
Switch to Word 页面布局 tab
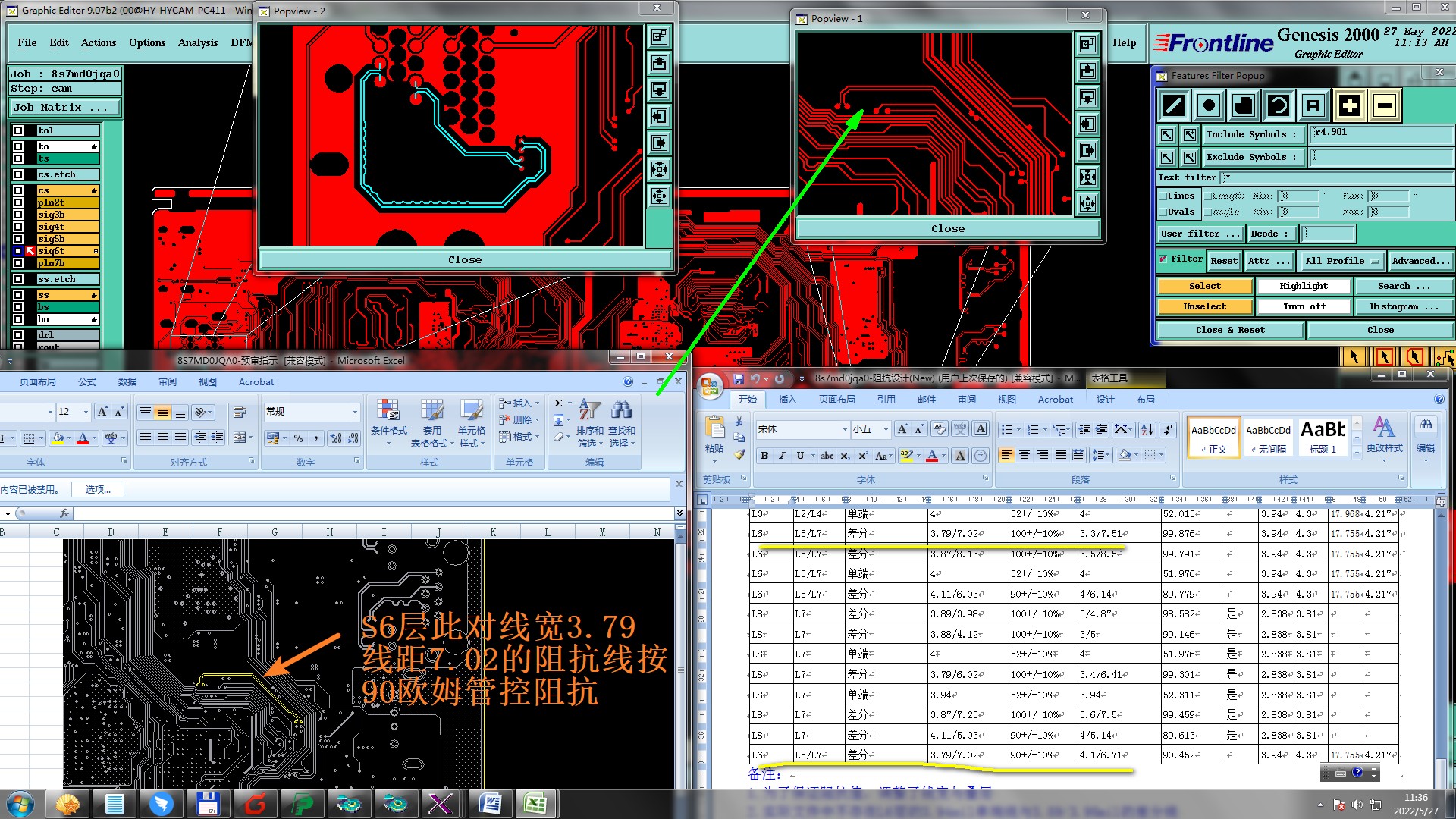click(836, 400)
